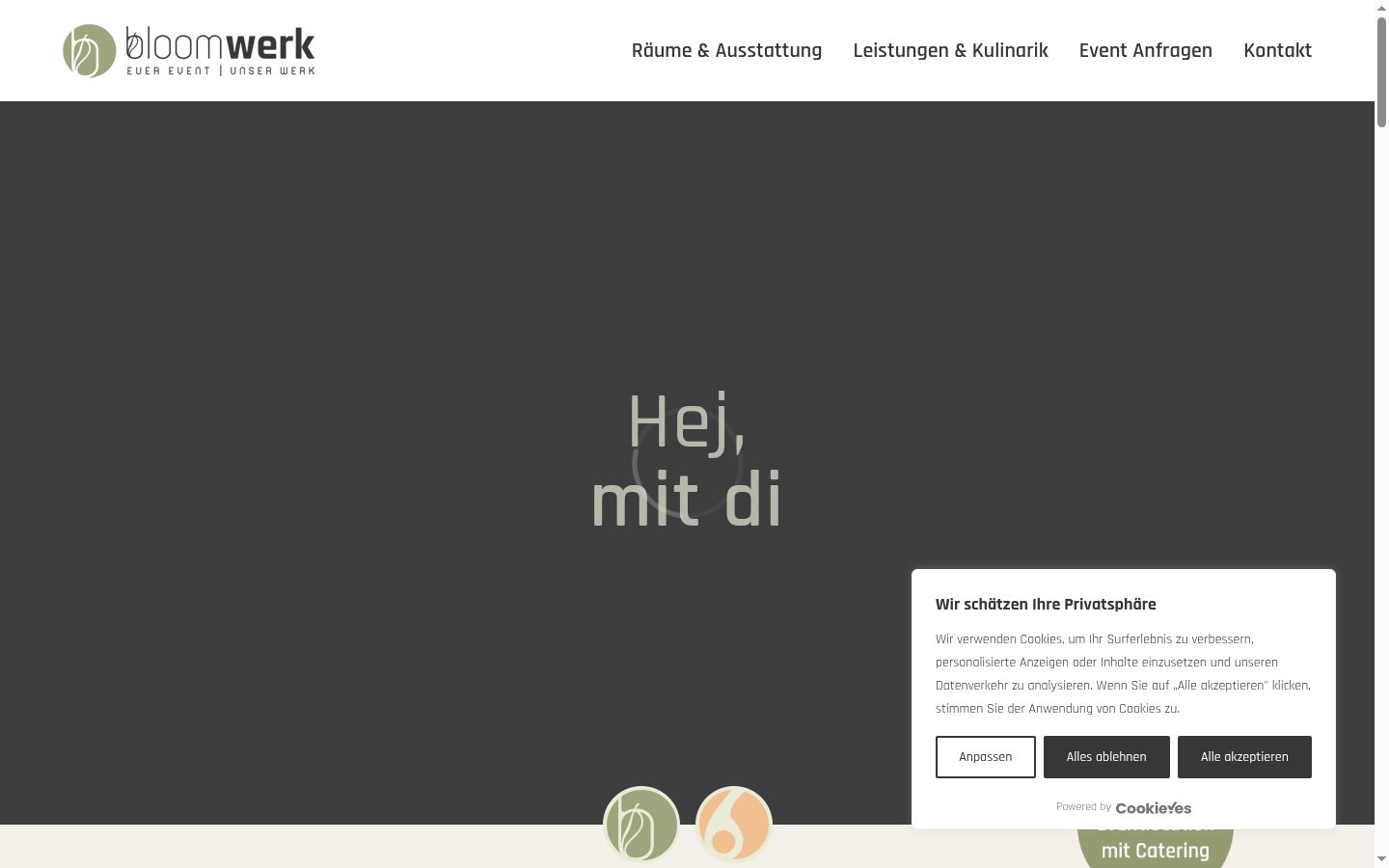Click the scrollbar up arrow
This screenshot has width=1389, height=868.
coord(1381,8)
